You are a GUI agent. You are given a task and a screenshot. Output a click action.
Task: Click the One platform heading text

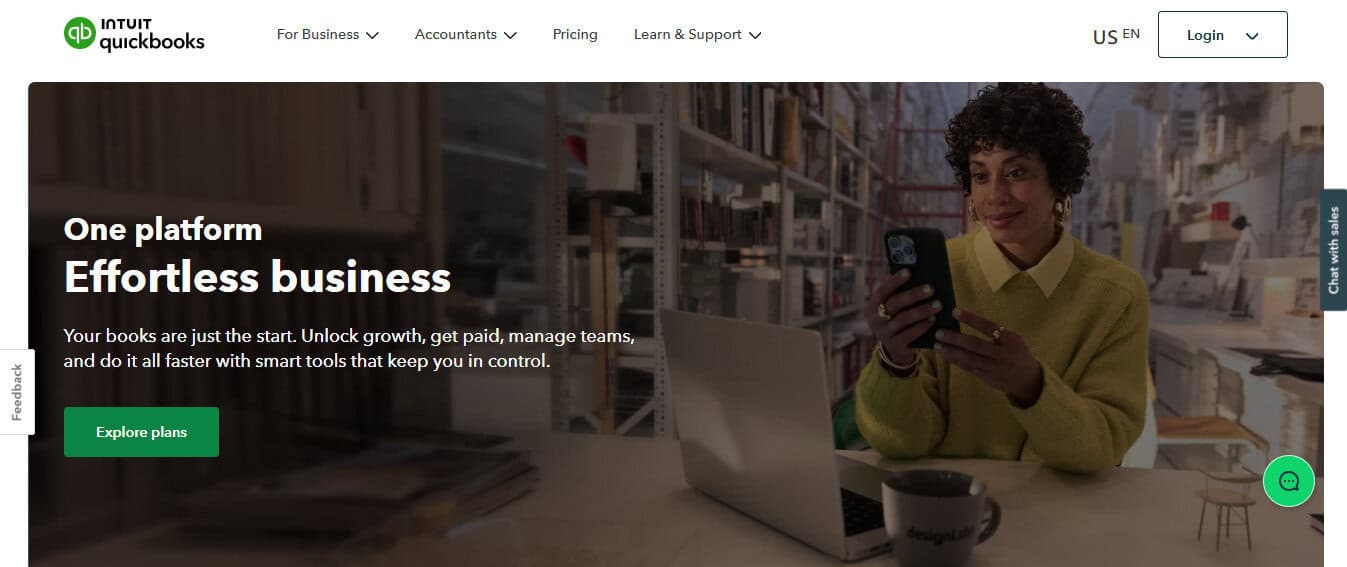coord(163,229)
